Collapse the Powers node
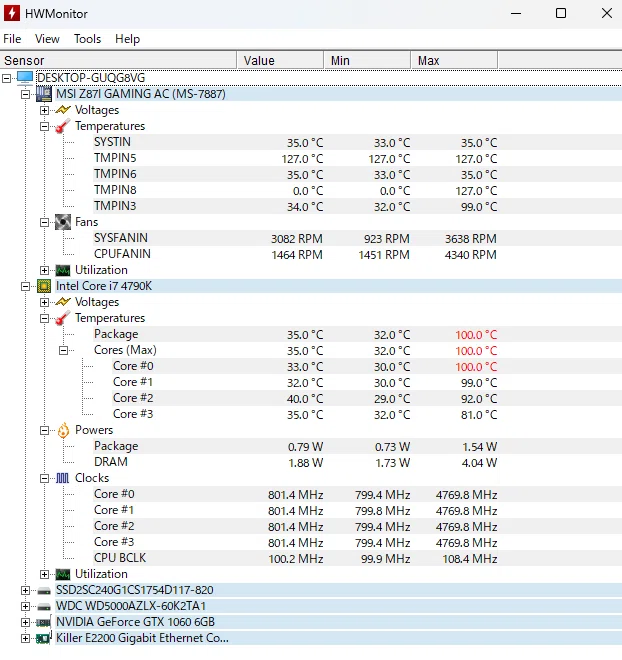This screenshot has width=622, height=660. point(44,430)
